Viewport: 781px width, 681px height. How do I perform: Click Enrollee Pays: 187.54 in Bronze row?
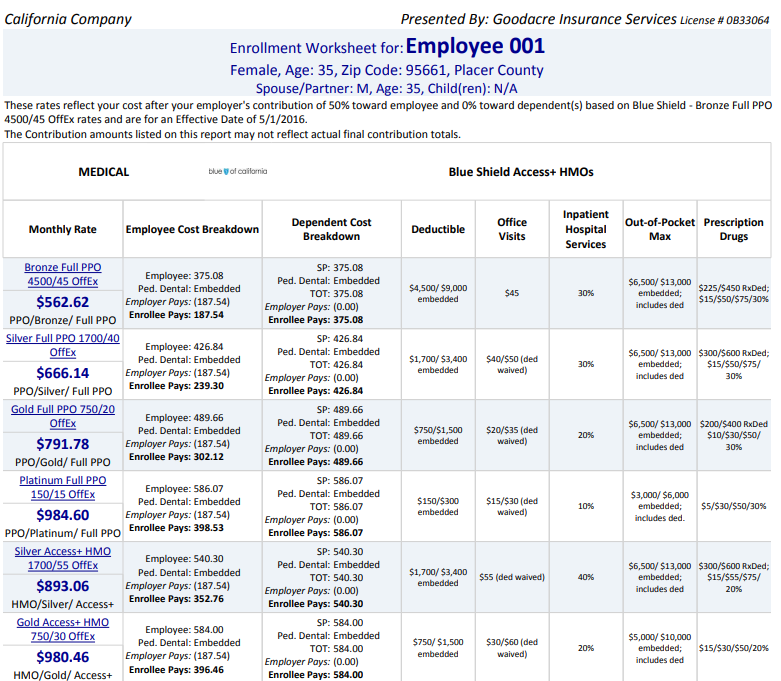pyautogui.click(x=176, y=315)
